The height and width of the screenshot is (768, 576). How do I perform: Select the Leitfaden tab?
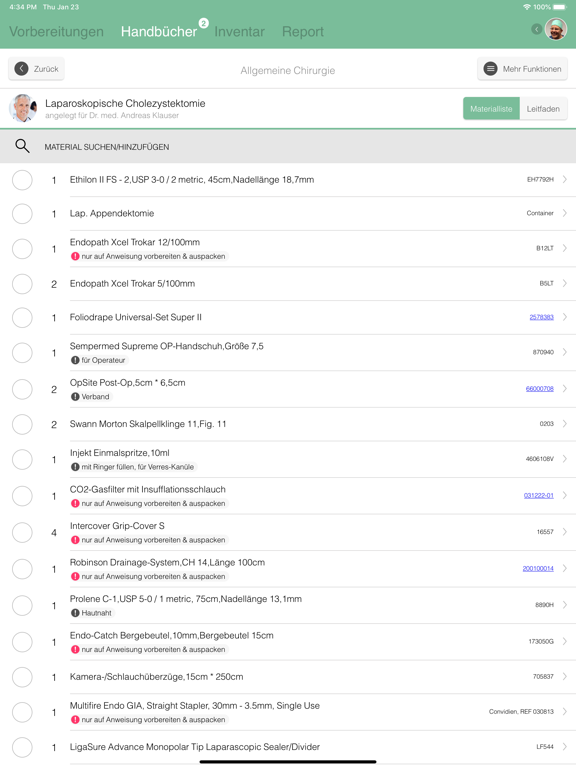[x=543, y=109]
